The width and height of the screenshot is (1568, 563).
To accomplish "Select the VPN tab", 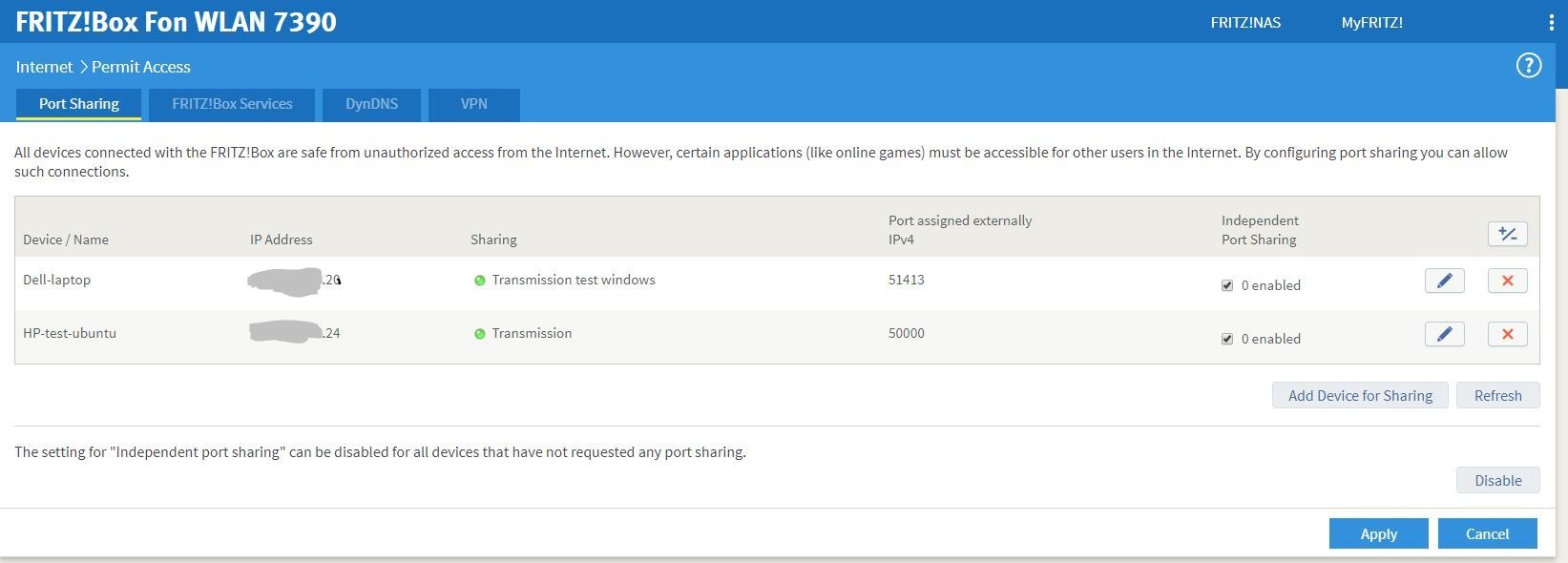I will [x=473, y=104].
